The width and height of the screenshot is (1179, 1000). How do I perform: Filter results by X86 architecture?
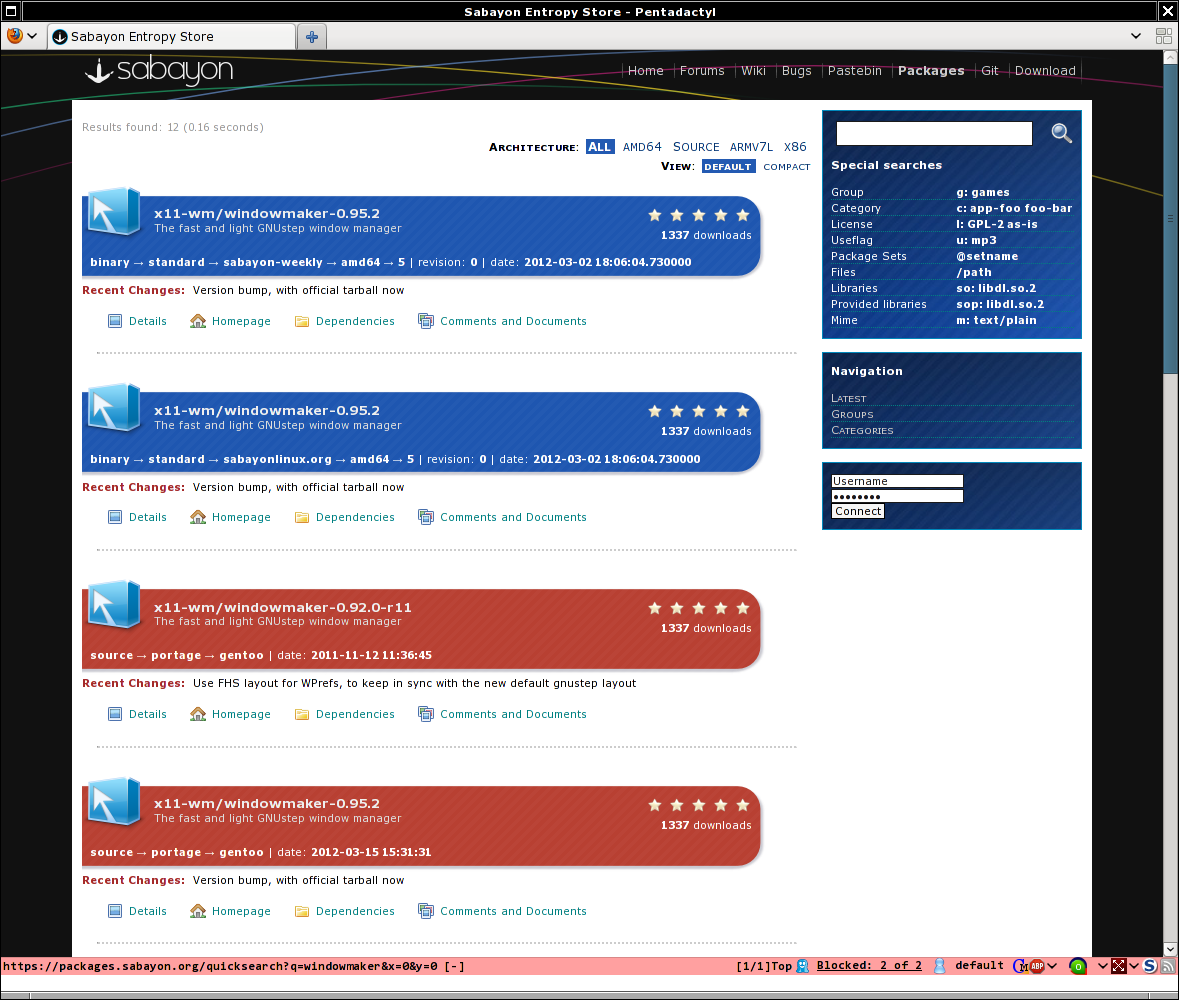795,147
